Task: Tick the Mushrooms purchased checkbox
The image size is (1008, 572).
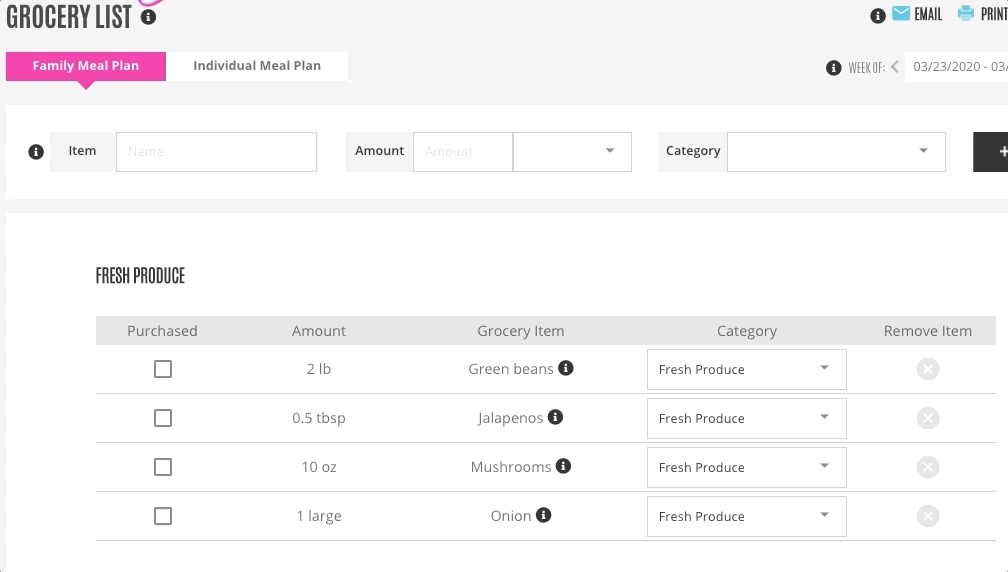Action: click(163, 467)
